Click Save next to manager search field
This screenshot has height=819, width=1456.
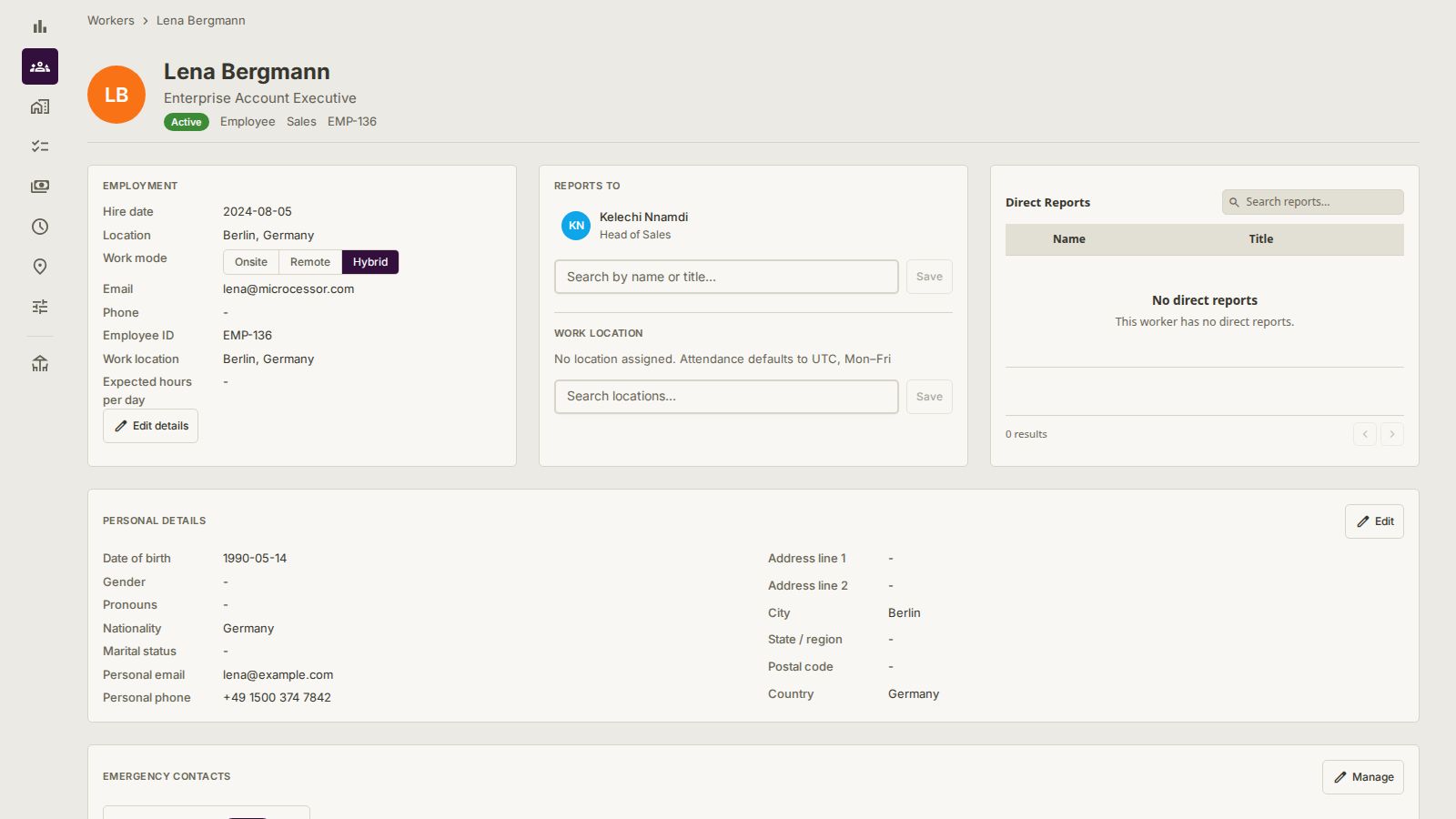pyautogui.click(x=929, y=277)
